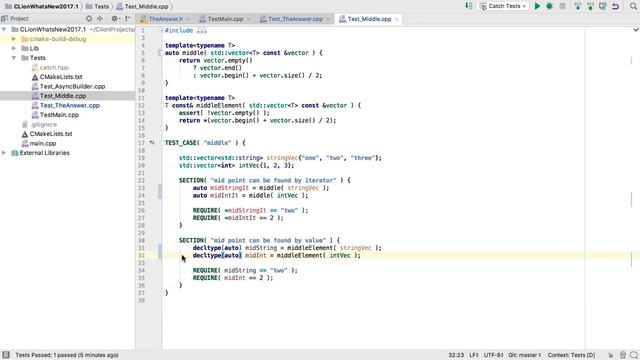Click the grey Stop button in toolbar

click(562, 6)
